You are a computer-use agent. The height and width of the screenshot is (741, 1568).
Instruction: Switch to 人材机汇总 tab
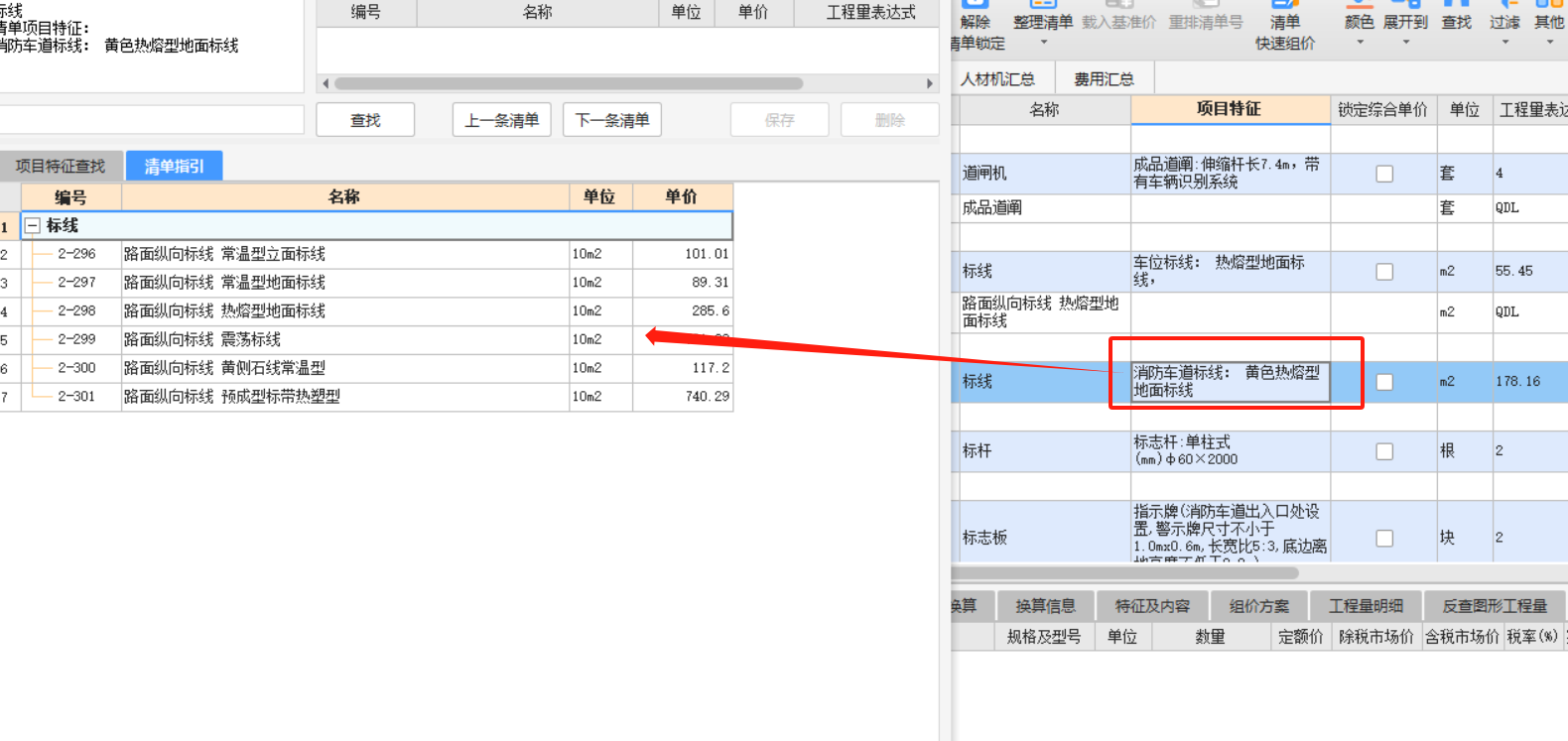(997, 78)
